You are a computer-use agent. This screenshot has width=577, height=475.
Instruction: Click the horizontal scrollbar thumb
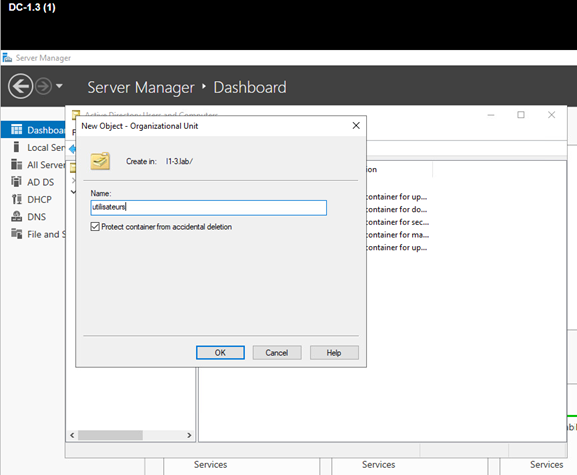tap(110, 435)
